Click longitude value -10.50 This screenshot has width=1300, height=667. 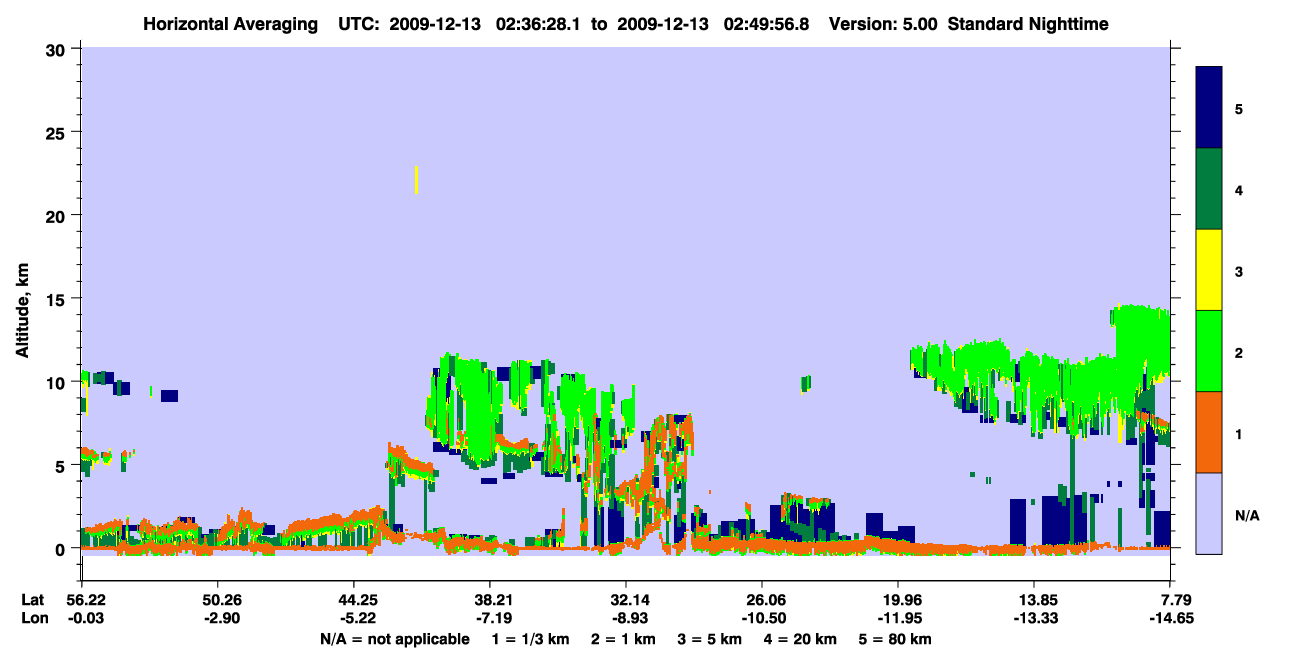tap(762, 619)
